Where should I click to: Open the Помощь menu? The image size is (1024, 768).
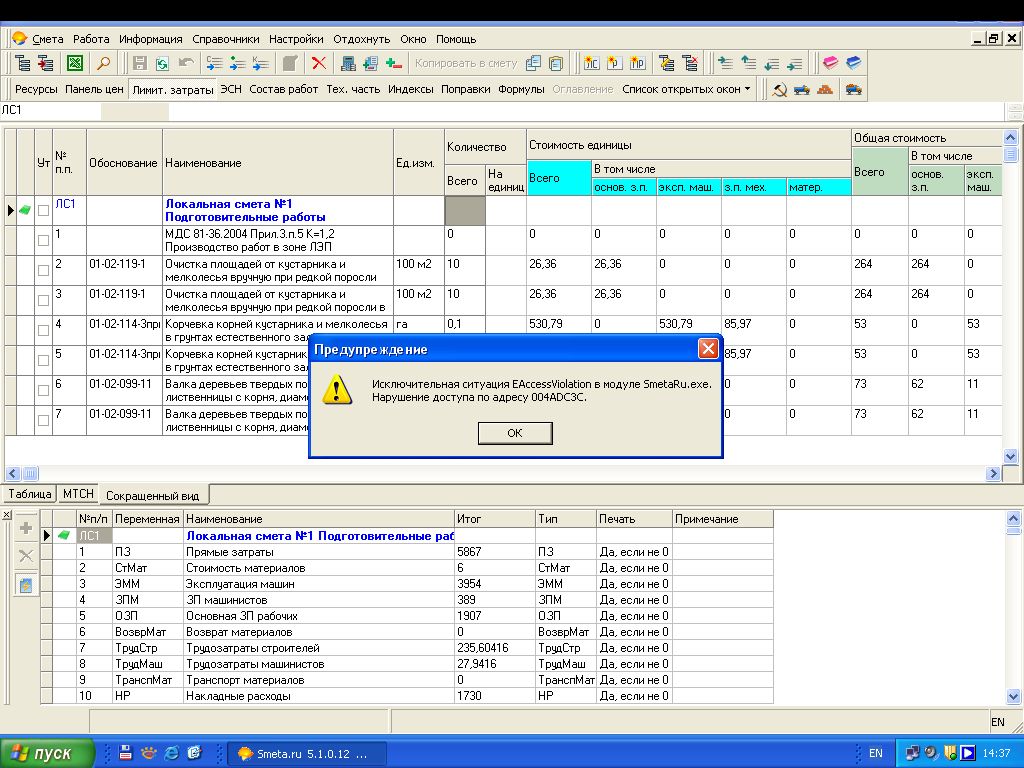coord(456,39)
